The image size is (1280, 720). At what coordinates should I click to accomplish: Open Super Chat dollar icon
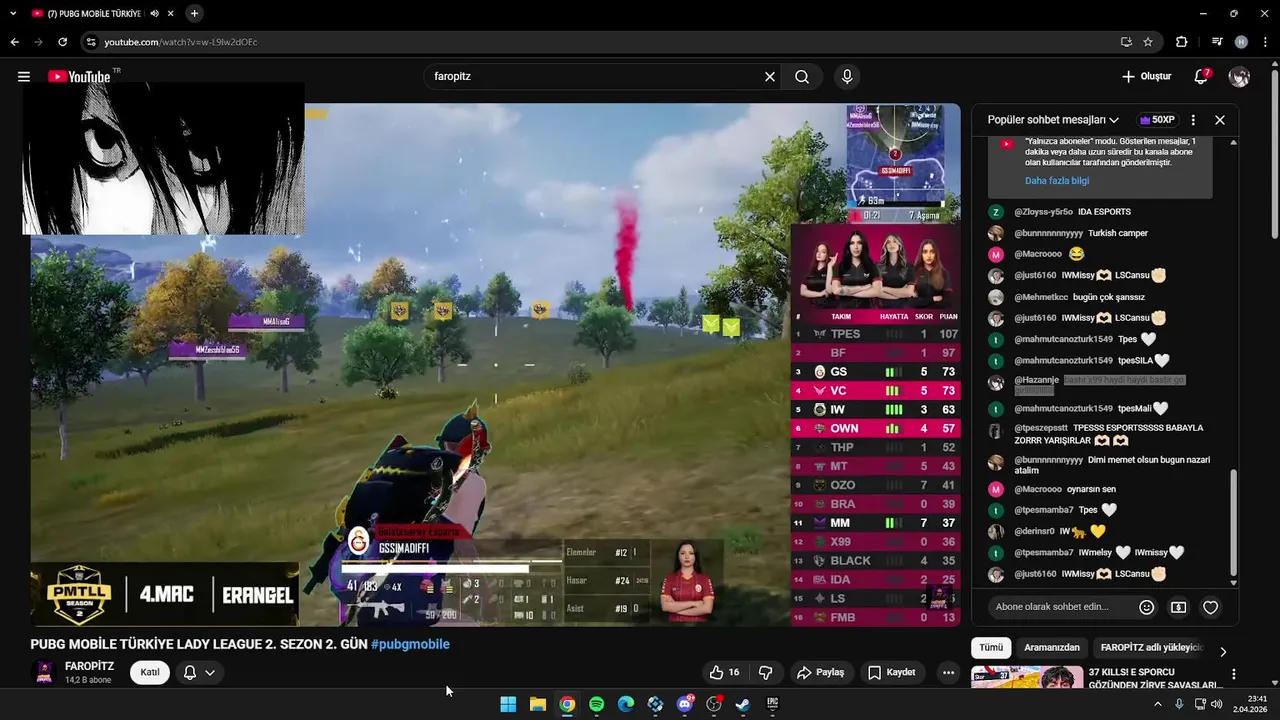coord(1179,607)
